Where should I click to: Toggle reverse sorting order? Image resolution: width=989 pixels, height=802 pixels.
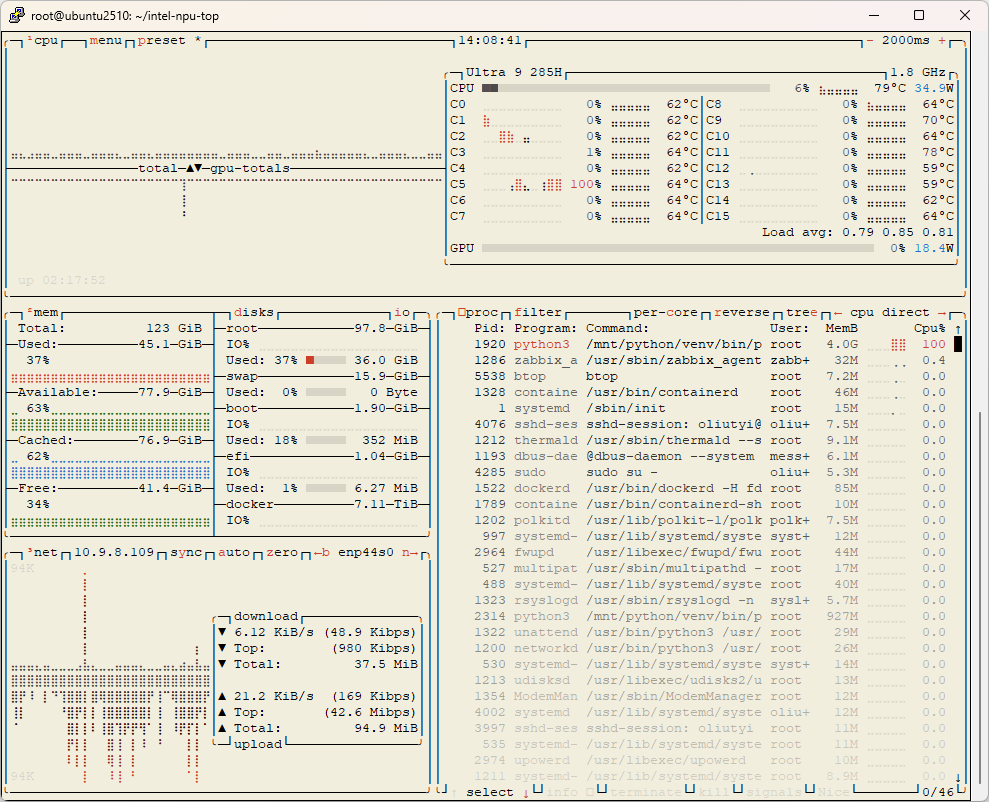click(x=741, y=313)
